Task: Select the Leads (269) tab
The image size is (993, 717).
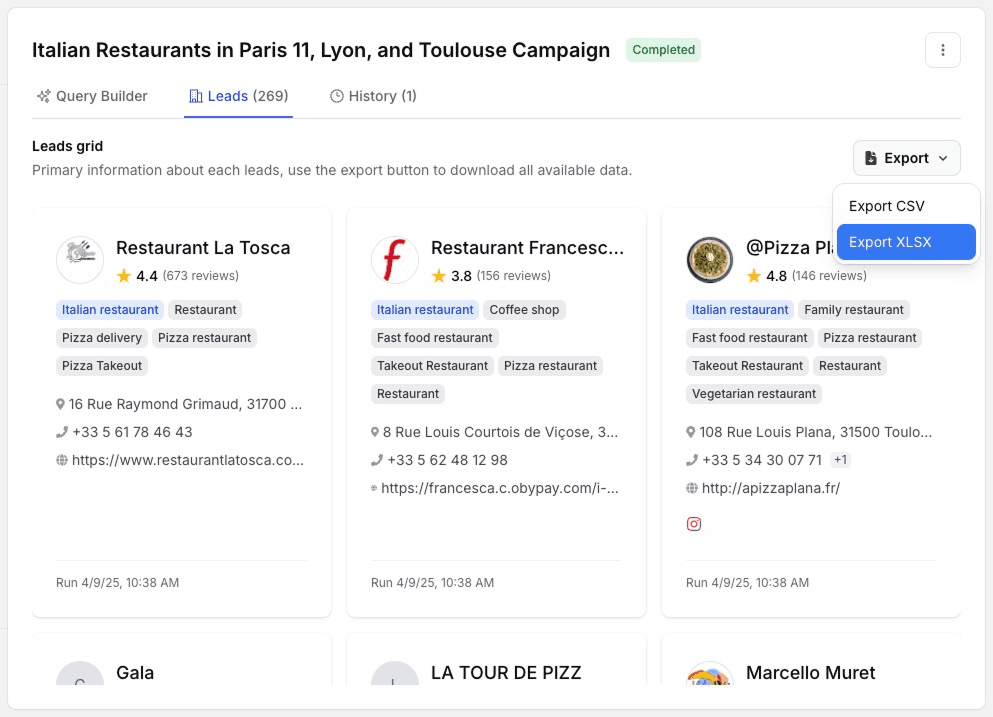Action: coord(238,96)
